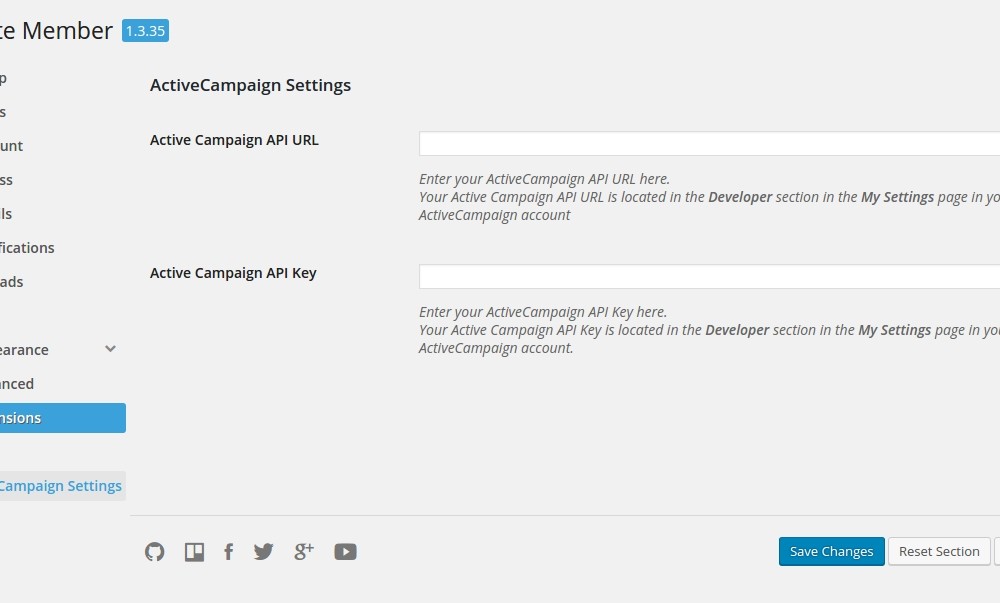This screenshot has width=1000, height=603.
Task: Focus the Active Campaign API URL field
Action: [x=709, y=144]
